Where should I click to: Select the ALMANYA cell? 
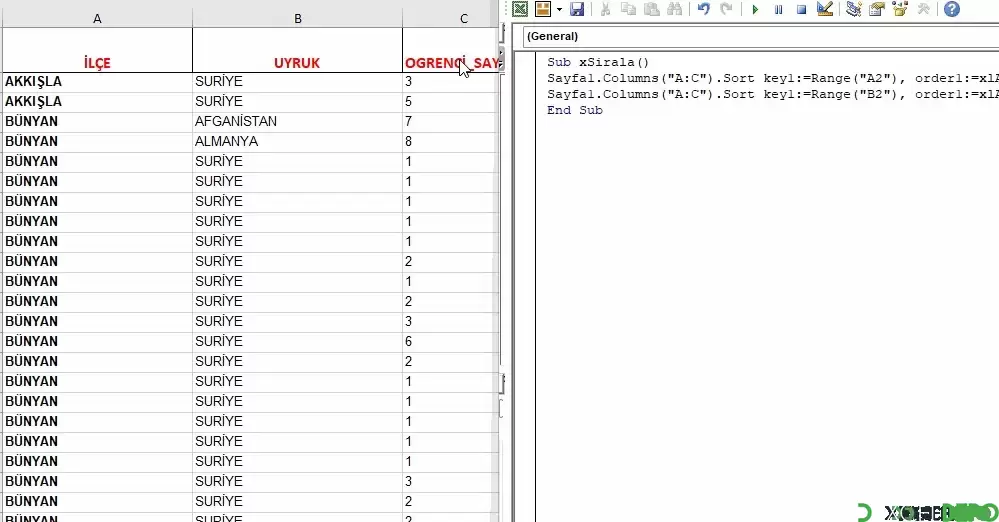298,141
